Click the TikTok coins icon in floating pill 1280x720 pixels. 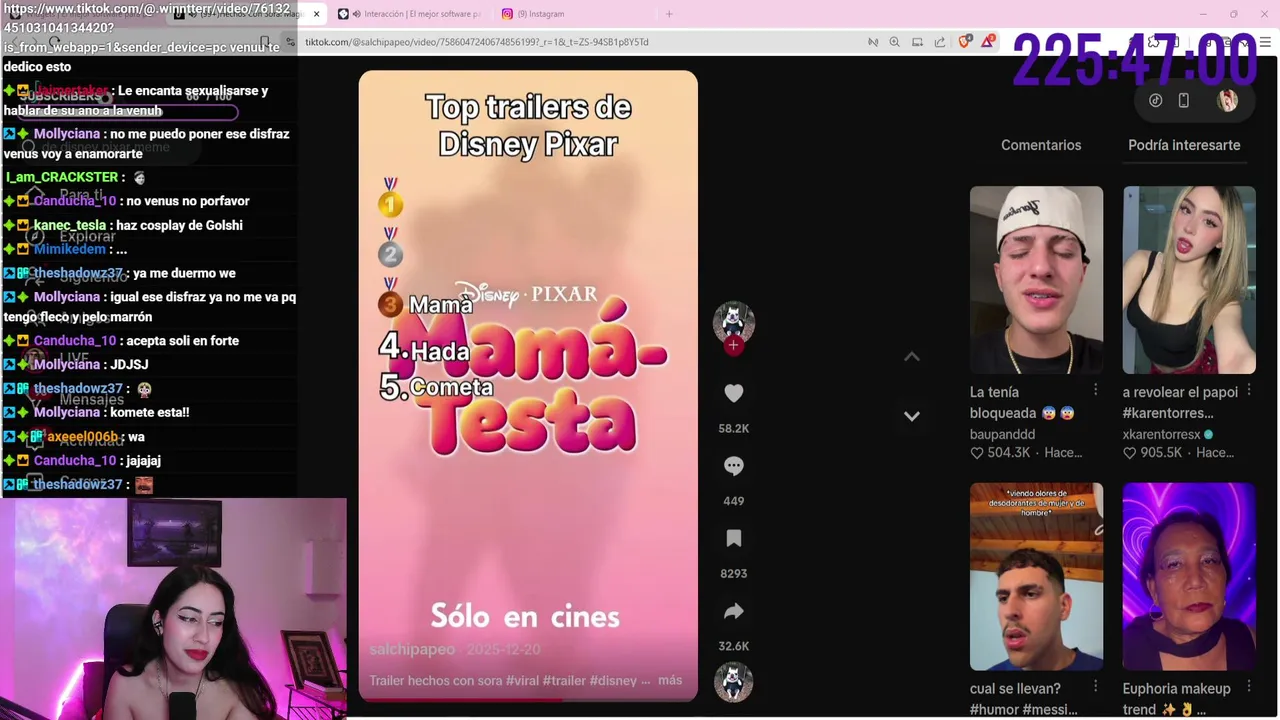click(1155, 100)
